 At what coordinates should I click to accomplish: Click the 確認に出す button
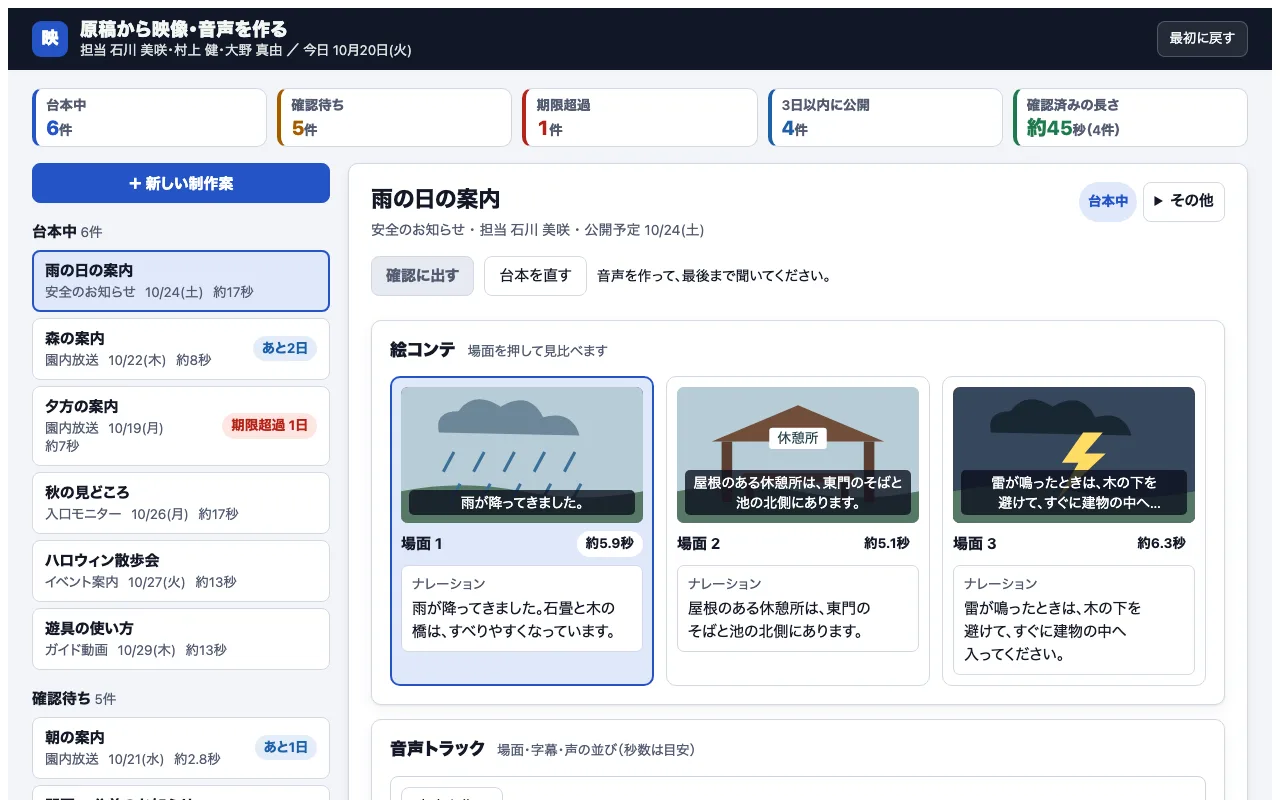pyautogui.click(x=422, y=276)
